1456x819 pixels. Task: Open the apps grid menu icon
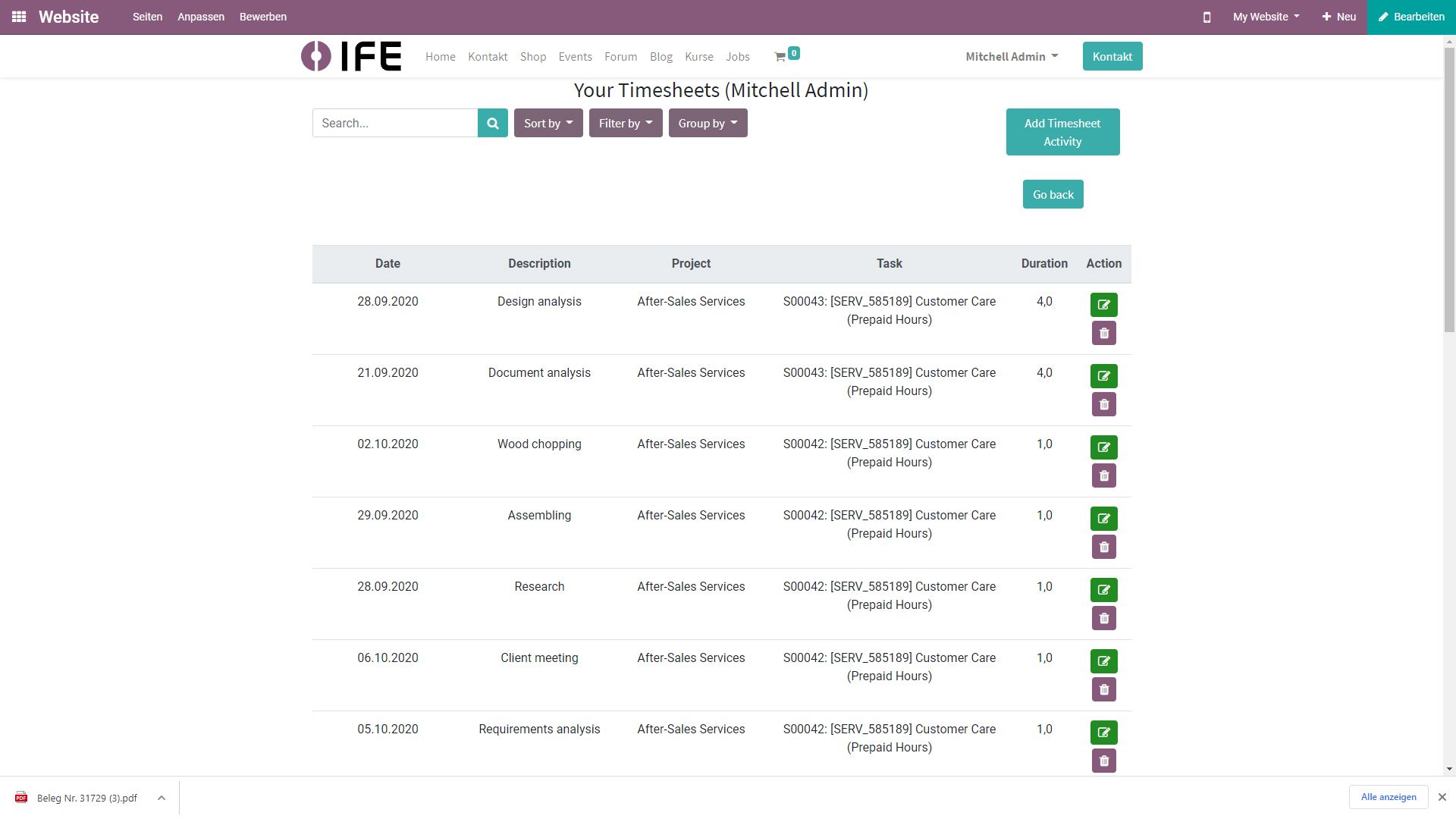point(19,17)
